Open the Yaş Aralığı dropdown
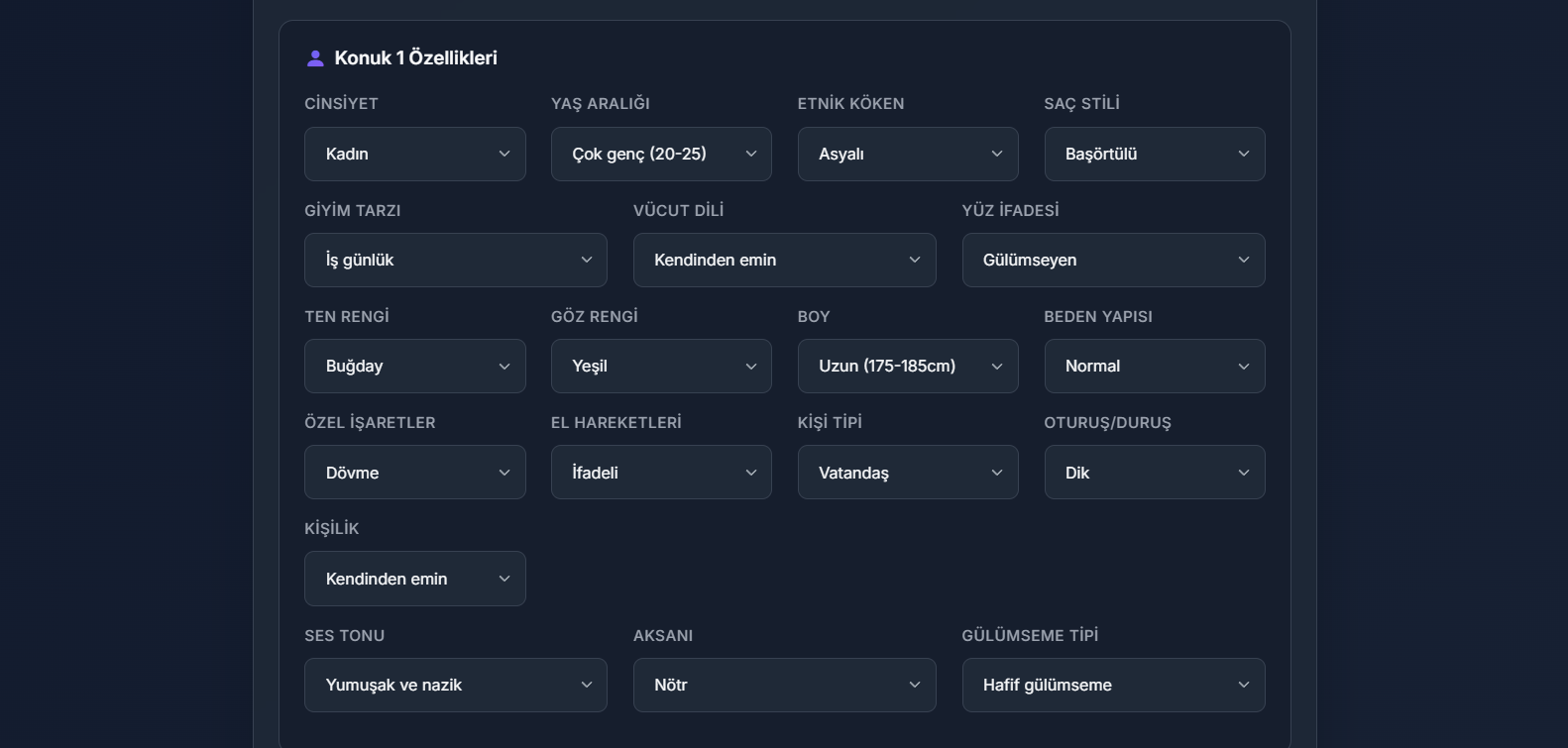Screen dimensions: 1568x748 click(661, 154)
